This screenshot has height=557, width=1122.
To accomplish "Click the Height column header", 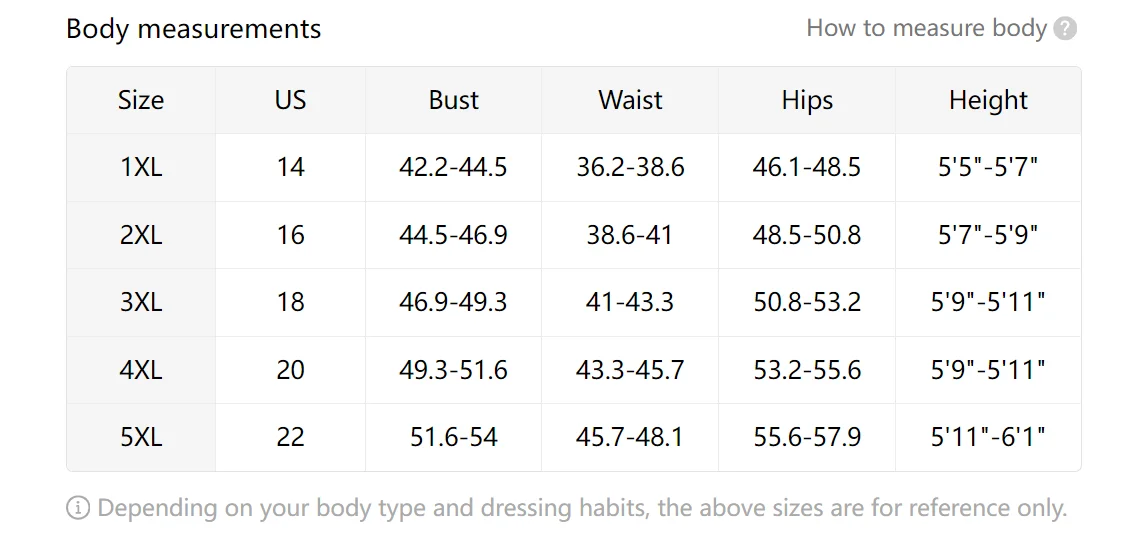I will pyautogui.click(x=988, y=100).
